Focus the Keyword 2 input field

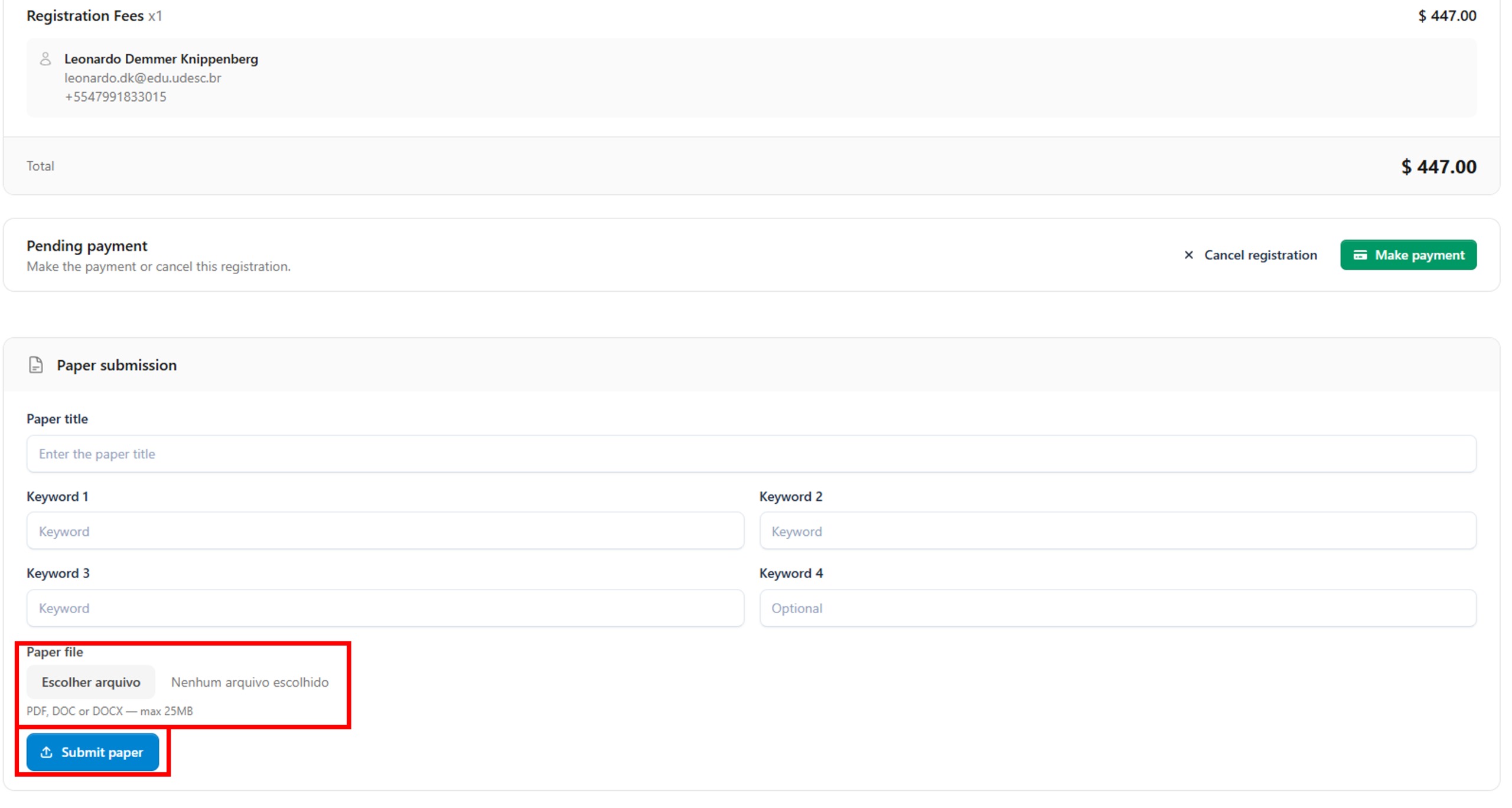pyautogui.click(x=1117, y=531)
